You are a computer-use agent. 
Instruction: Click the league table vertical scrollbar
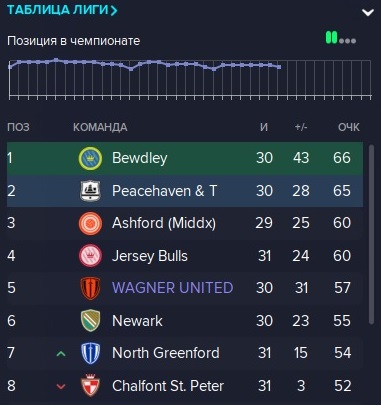tap(372, 234)
